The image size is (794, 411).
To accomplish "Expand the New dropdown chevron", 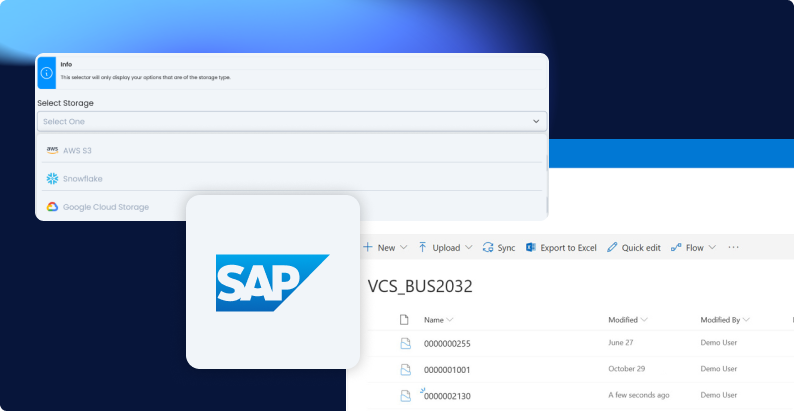I will [404, 248].
